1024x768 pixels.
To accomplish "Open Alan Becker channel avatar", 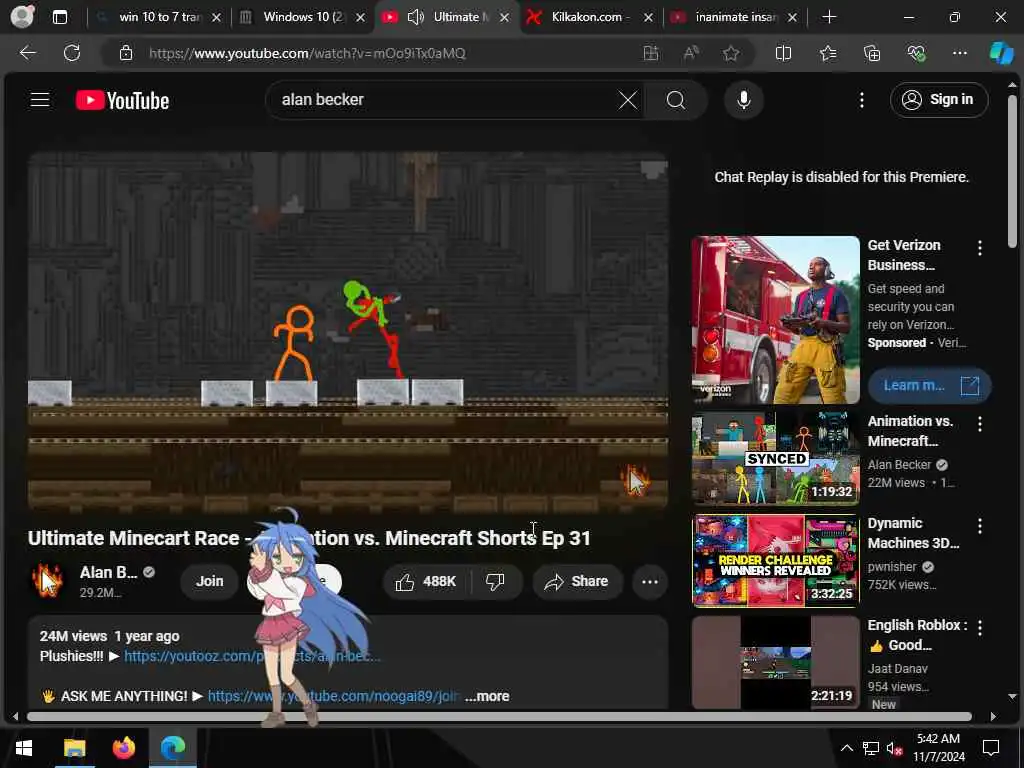I will point(47,580).
